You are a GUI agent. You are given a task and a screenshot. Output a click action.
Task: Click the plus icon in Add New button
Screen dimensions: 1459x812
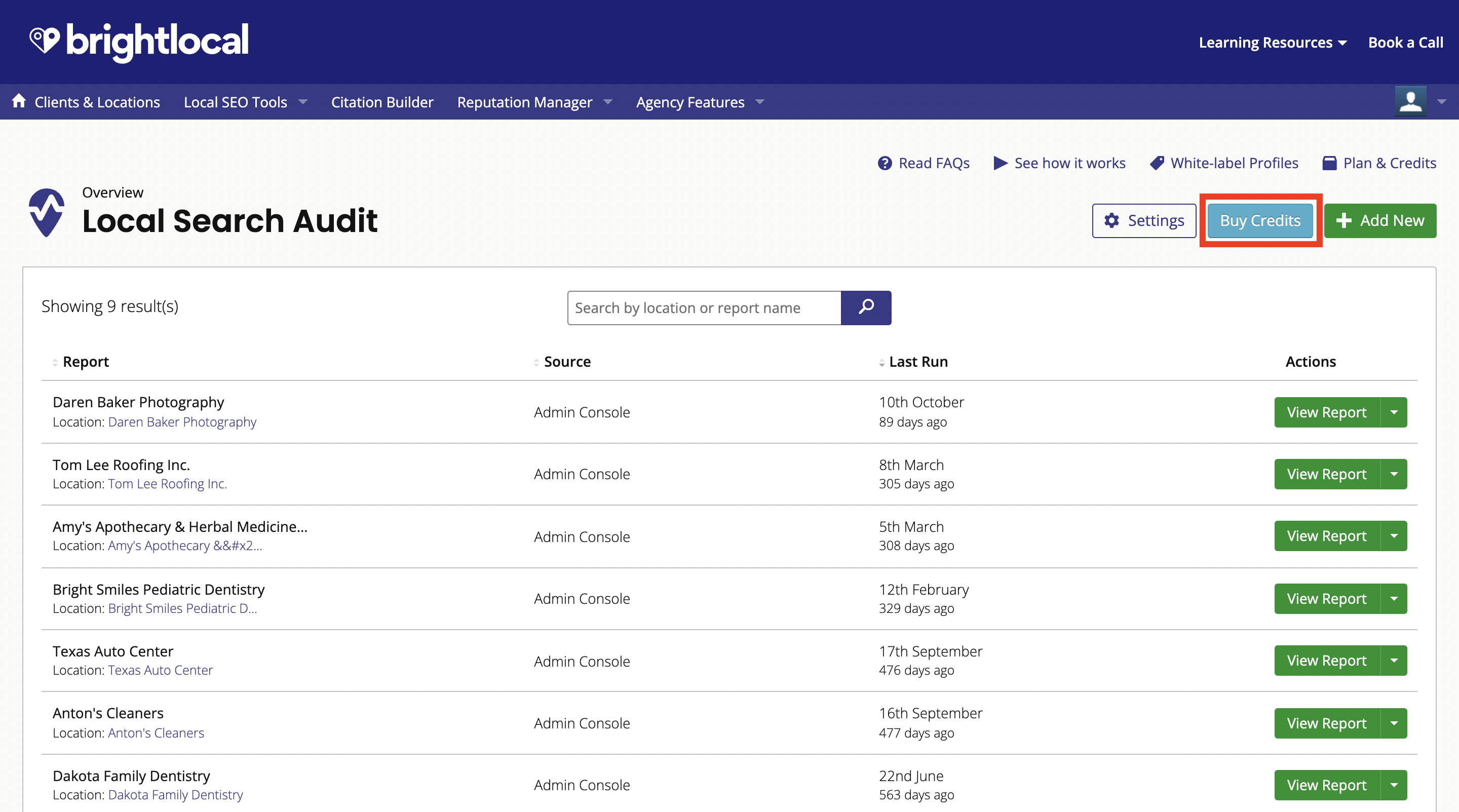click(x=1344, y=220)
